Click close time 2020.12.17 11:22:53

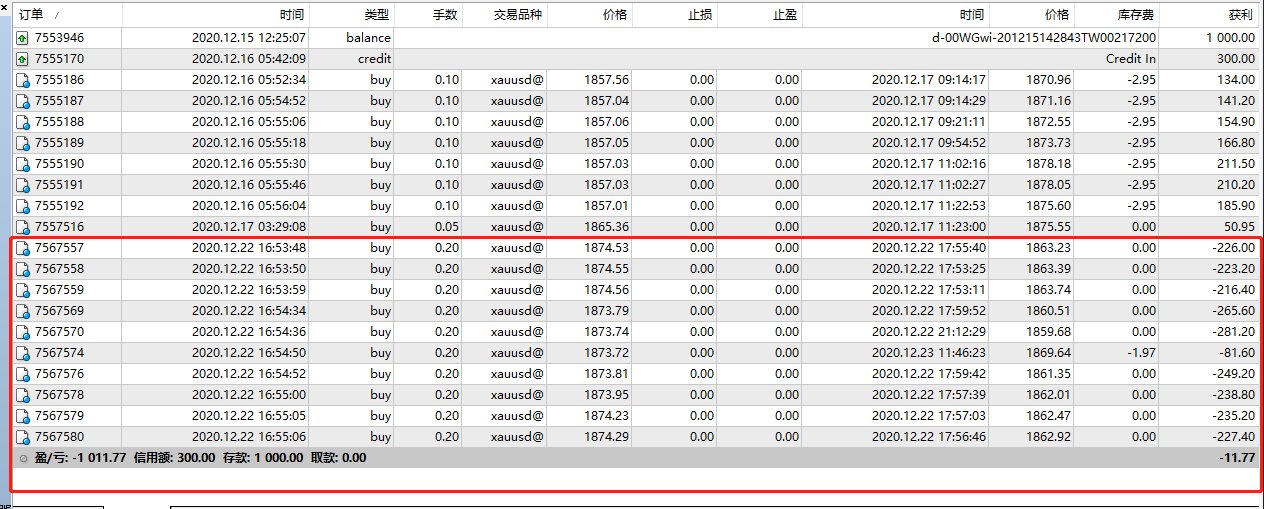pyautogui.click(x=929, y=206)
